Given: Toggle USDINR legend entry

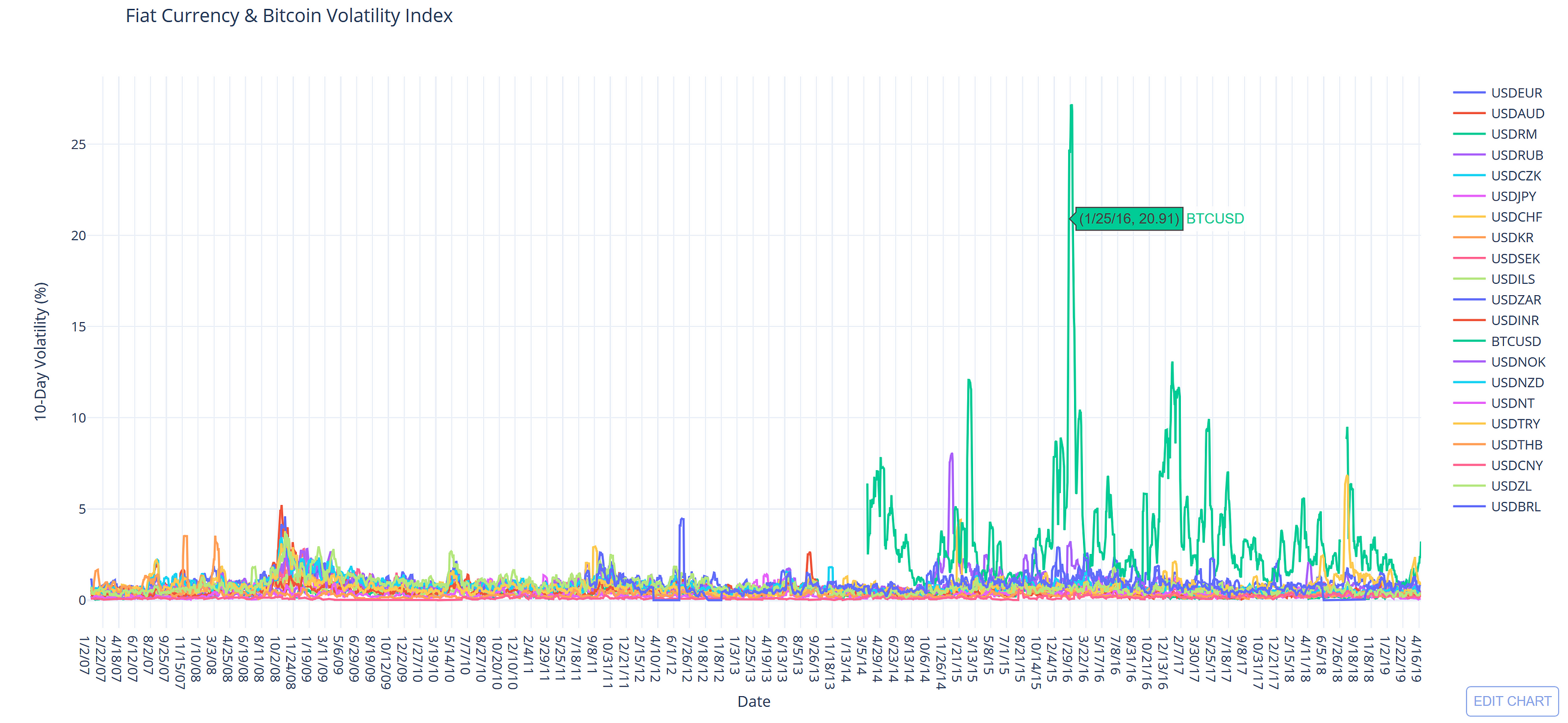Looking at the screenshot, I should click(1496, 320).
